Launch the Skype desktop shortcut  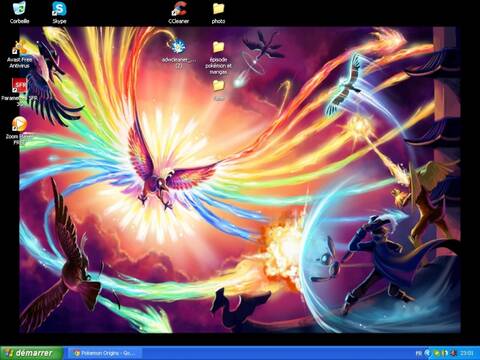[x=59, y=13]
